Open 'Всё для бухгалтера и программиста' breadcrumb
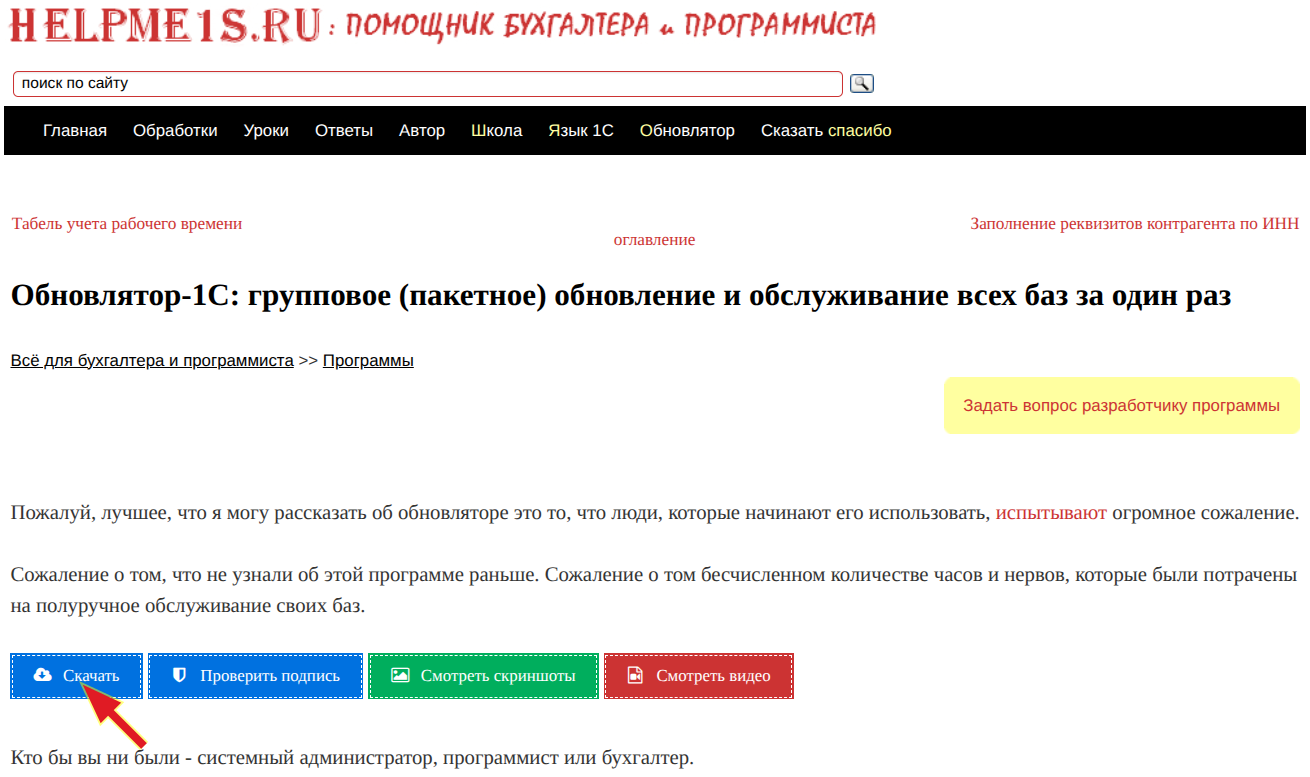Viewport: 1310px width, 777px height. click(152, 361)
